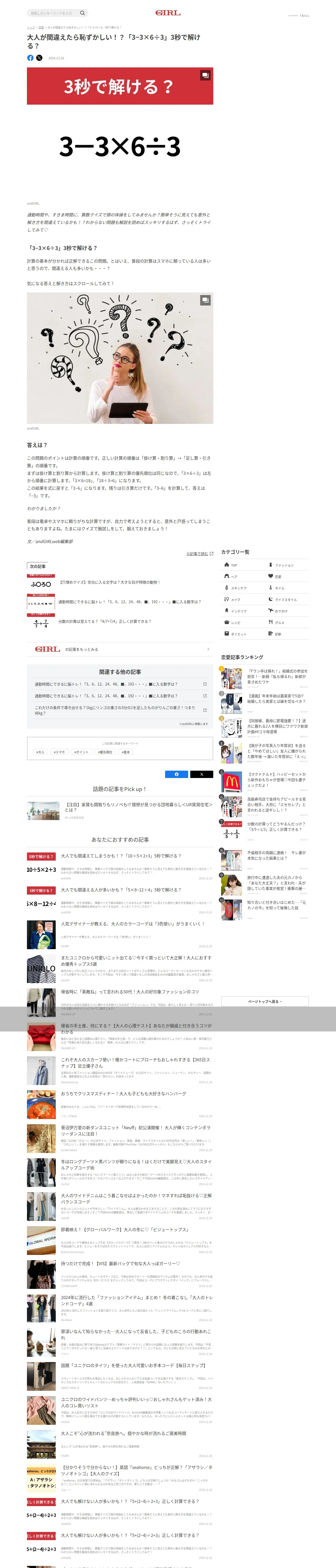This screenshot has height=1568, width=336.
Task: Open the andGIRL logo in the header
Action: pos(168,13)
